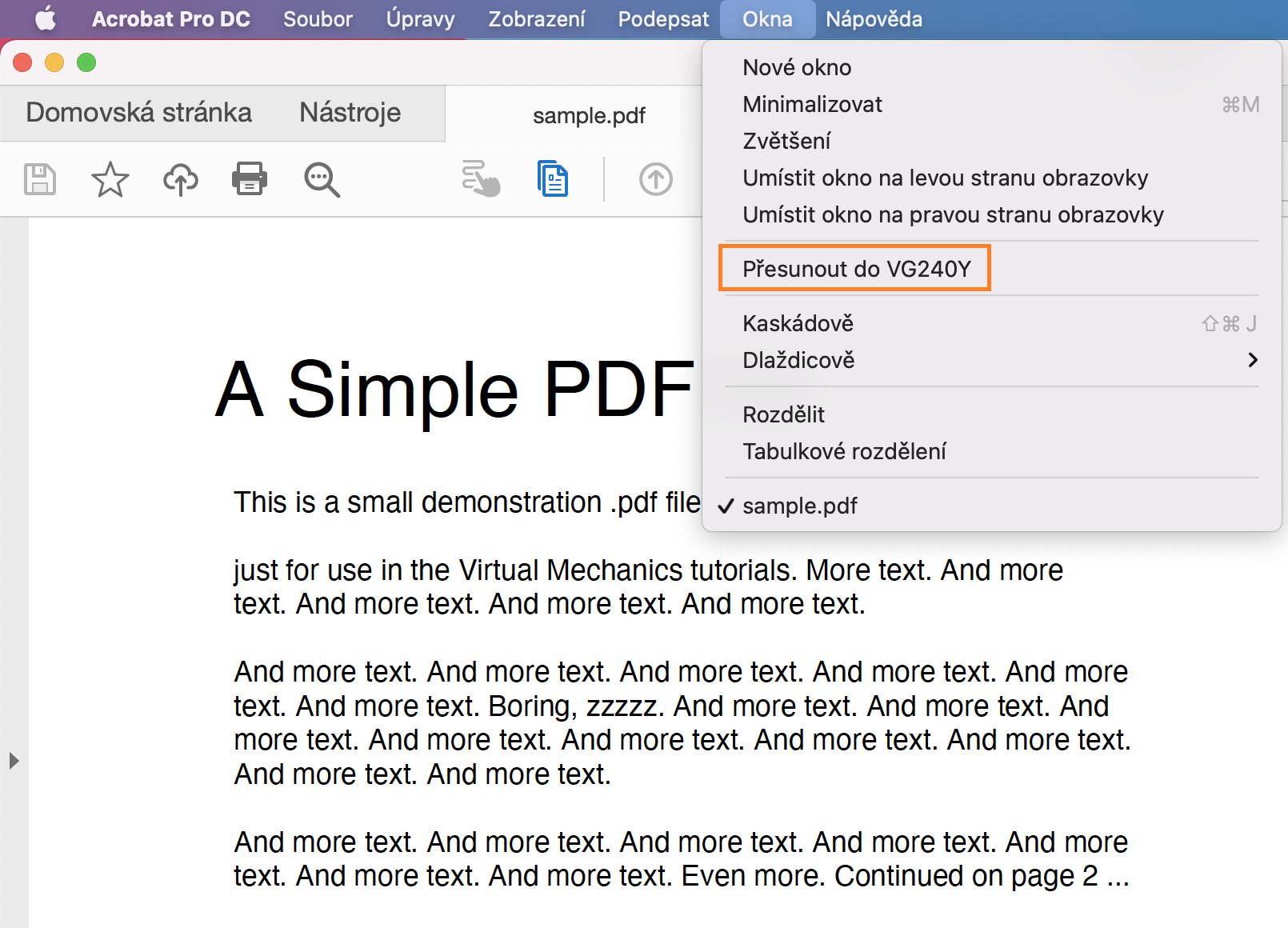Go to previous page with up arrow icon

click(x=656, y=179)
